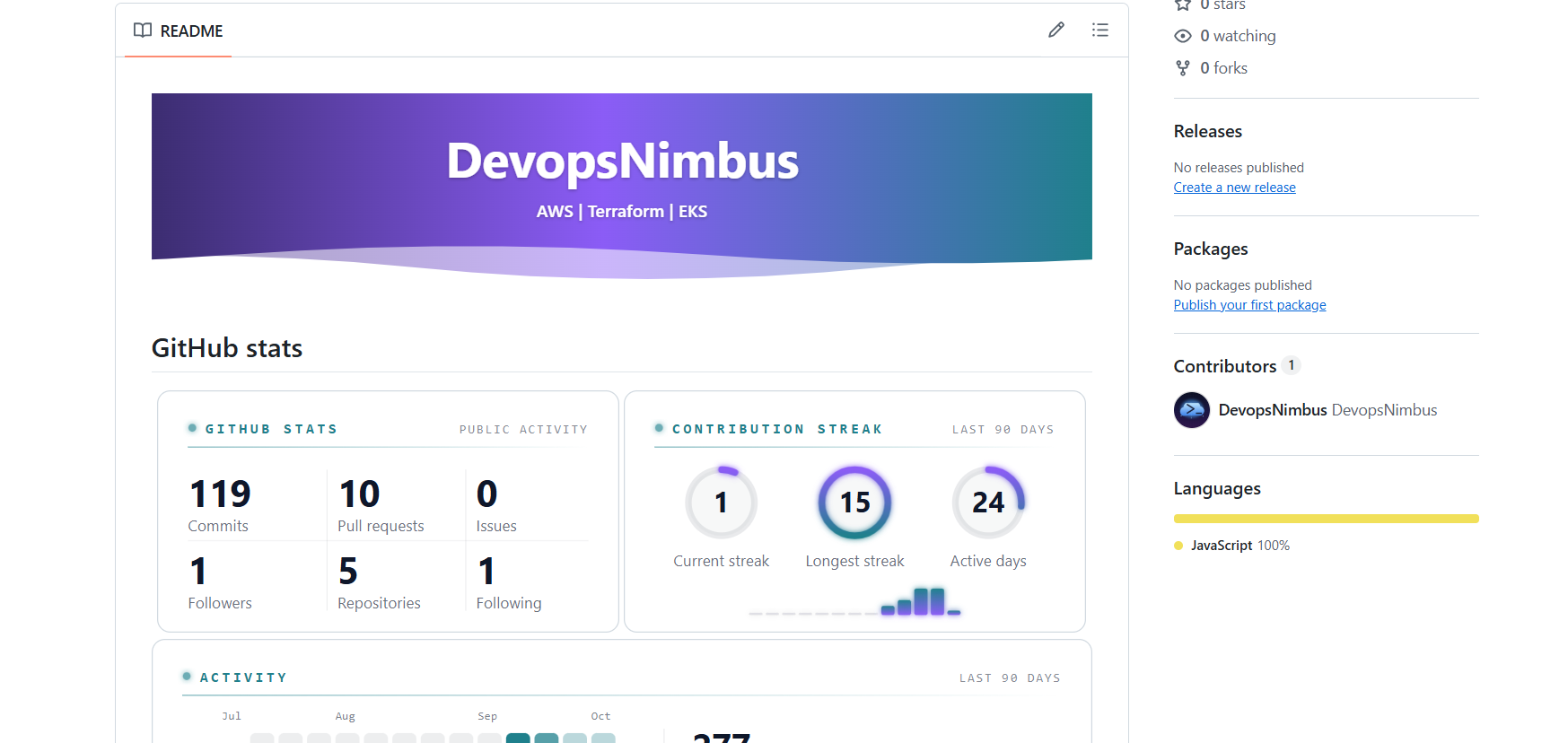Viewport: 1568px width, 743px height.
Task: Click the GITHUB STATS card title
Action: (x=271, y=429)
